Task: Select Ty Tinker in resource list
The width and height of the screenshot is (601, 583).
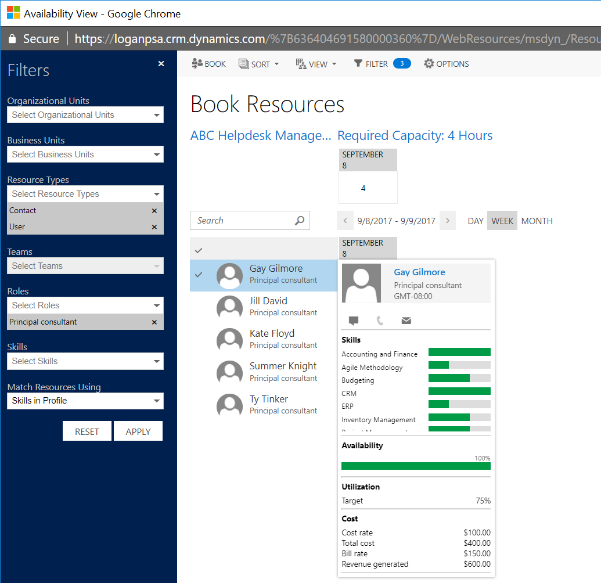Action: [x=263, y=405]
